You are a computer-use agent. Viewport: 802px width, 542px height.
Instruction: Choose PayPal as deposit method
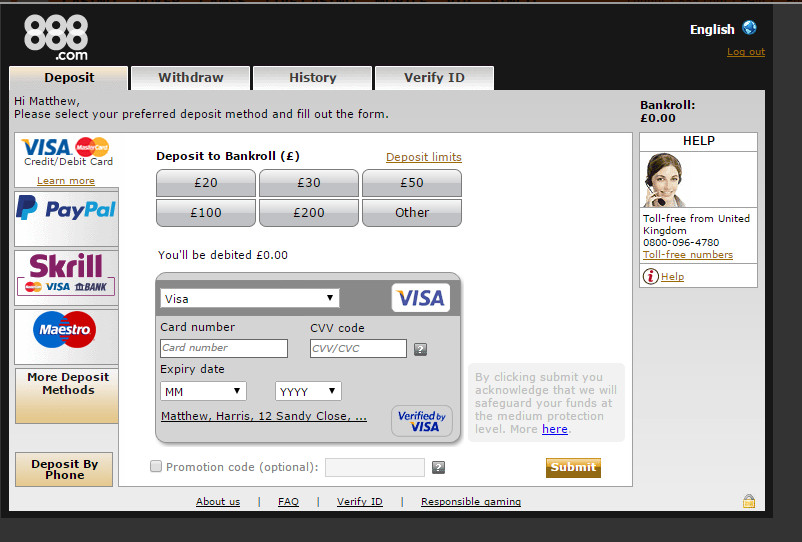tap(66, 219)
